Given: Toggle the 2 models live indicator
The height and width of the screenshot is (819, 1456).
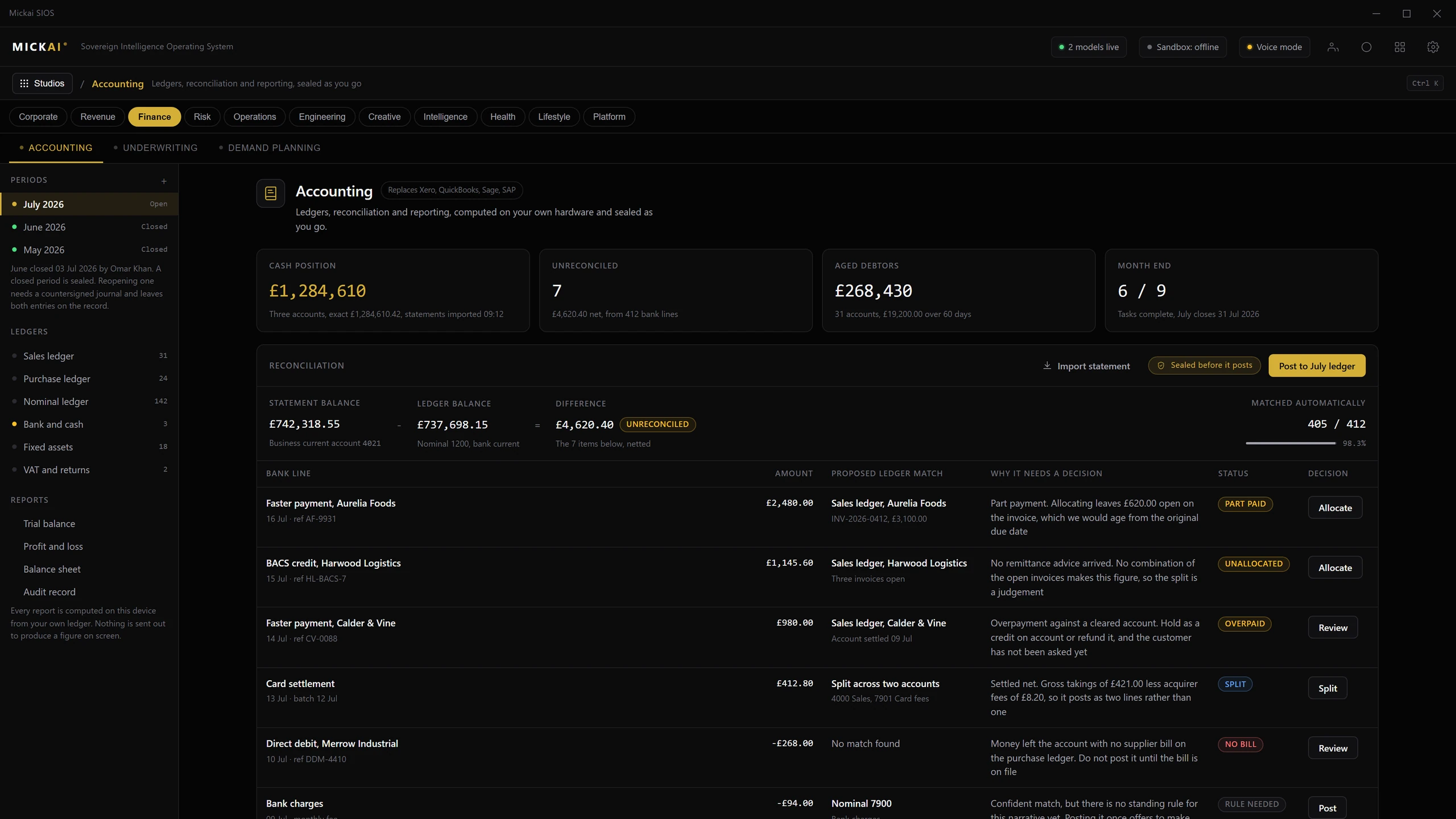Looking at the screenshot, I should (1089, 47).
